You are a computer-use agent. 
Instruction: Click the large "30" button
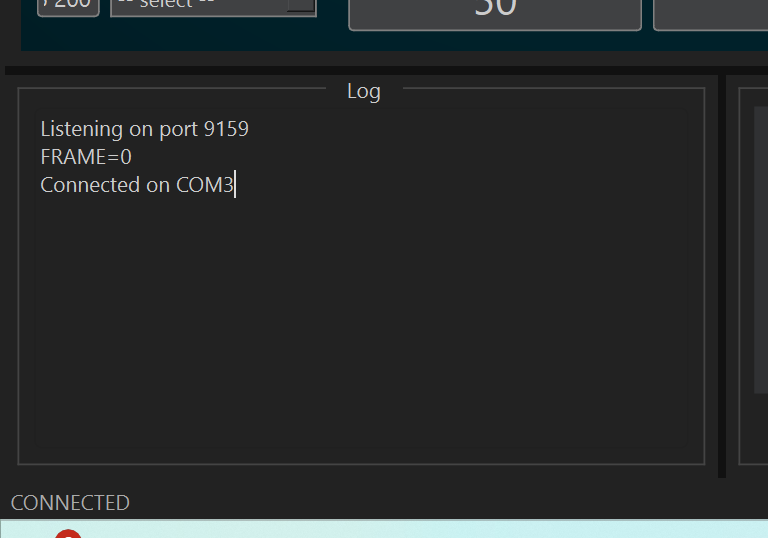tap(495, 14)
